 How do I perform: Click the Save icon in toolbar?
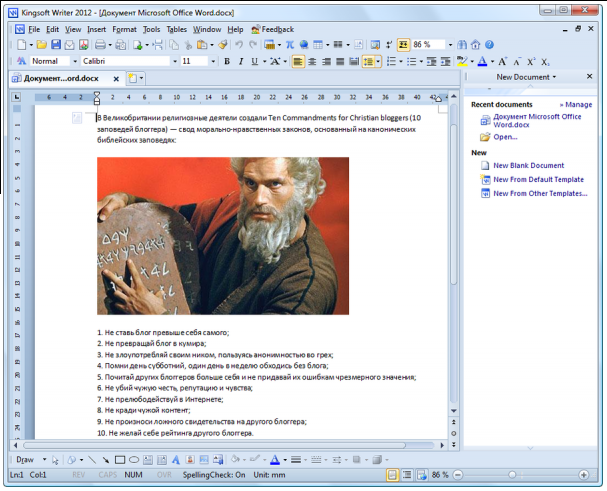[x=56, y=45]
